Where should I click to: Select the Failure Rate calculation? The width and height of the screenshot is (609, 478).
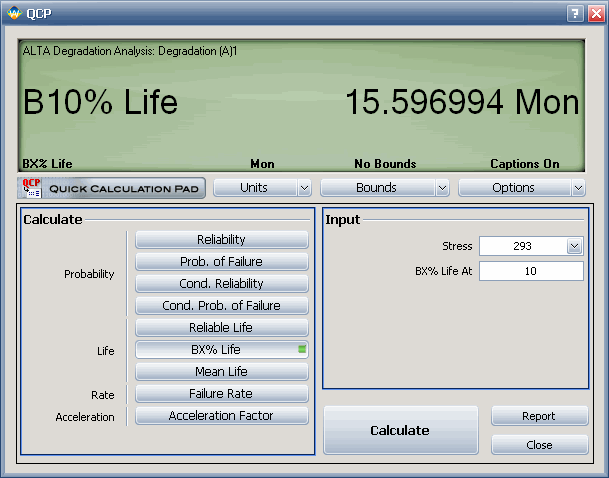221,394
